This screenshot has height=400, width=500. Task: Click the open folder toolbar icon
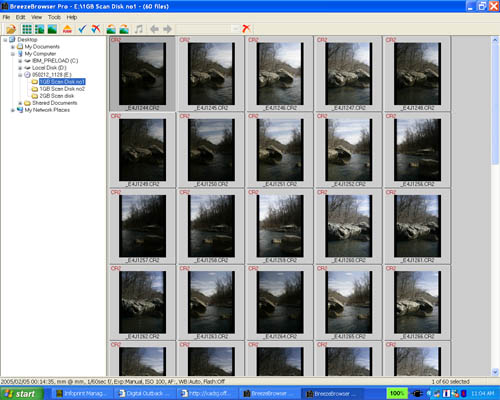click(x=11, y=29)
